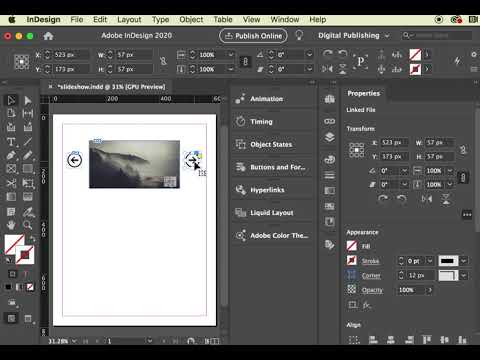This screenshot has height=360, width=480.
Task: Click the Fill swatch in Appearance
Action: point(352,246)
